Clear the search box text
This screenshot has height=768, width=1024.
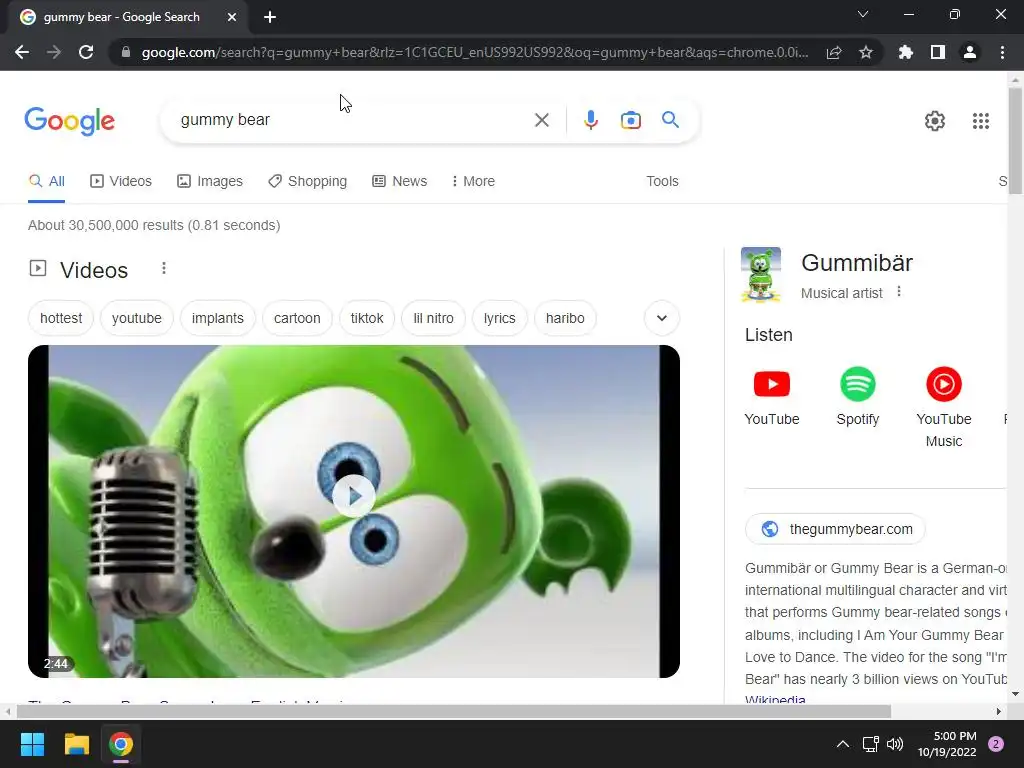click(x=541, y=120)
